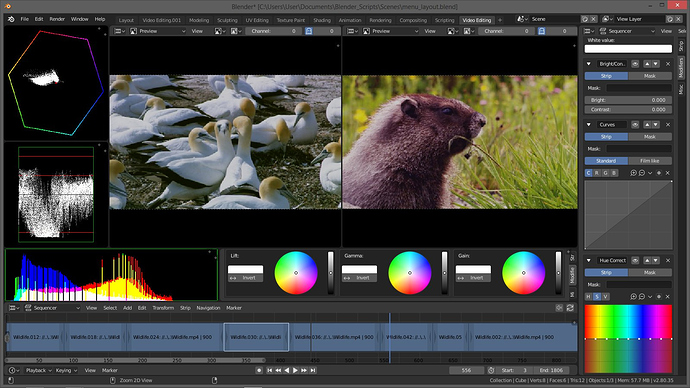Remove the Curves modifier

[x=668, y=124]
